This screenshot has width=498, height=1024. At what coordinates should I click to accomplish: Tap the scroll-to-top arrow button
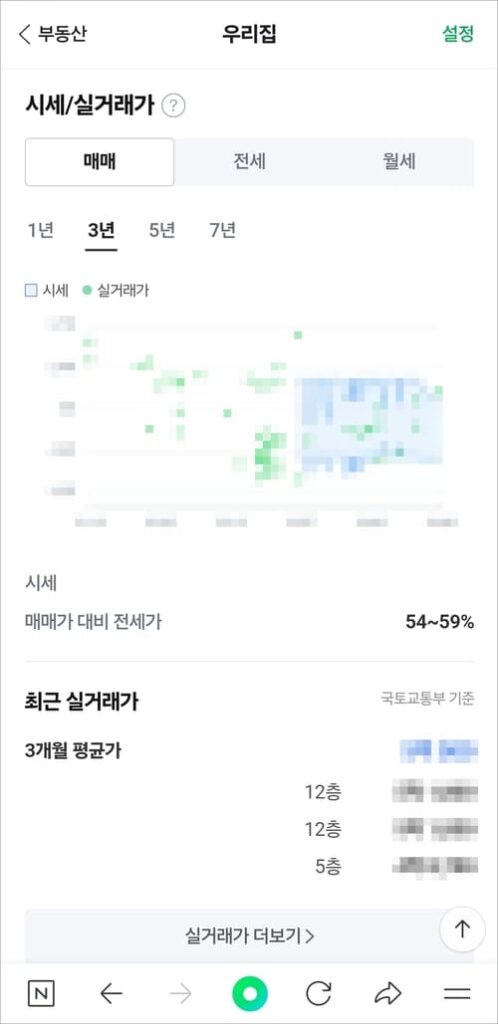pos(463,929)
